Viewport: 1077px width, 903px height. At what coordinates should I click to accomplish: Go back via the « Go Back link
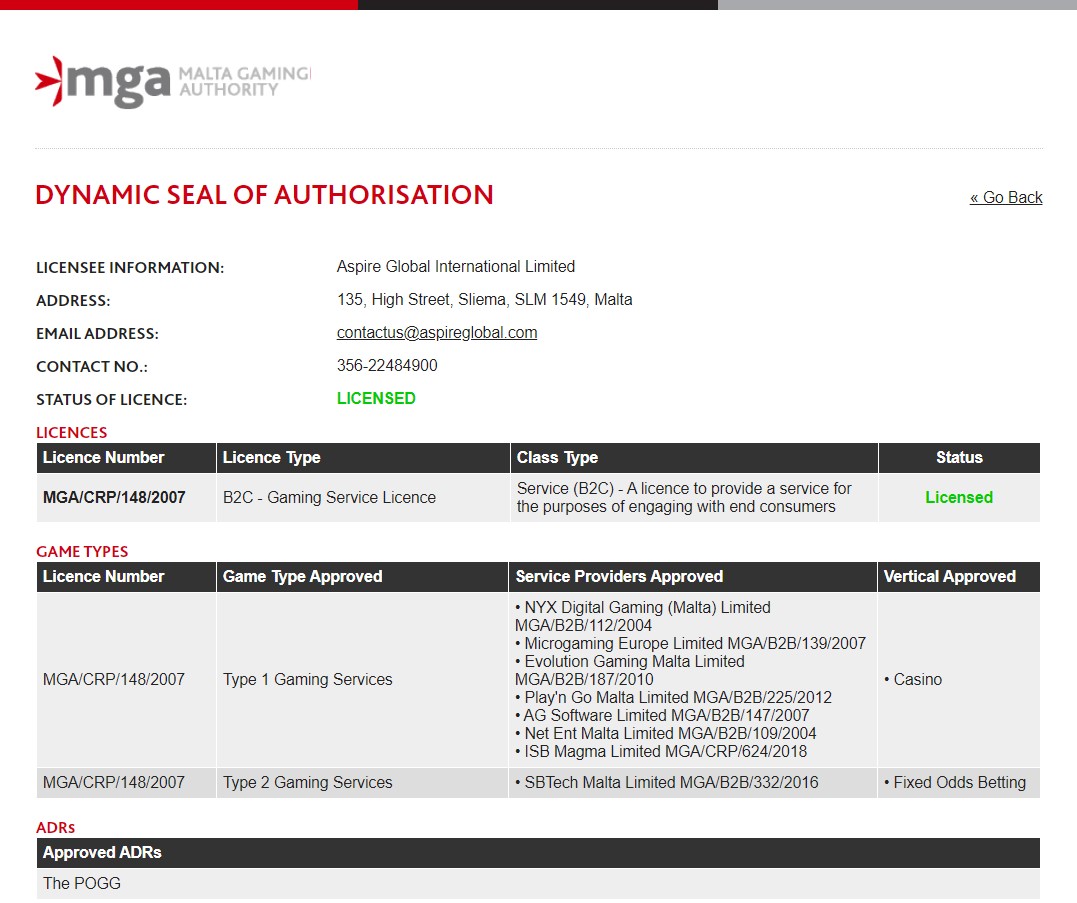tap(1006, 198)
